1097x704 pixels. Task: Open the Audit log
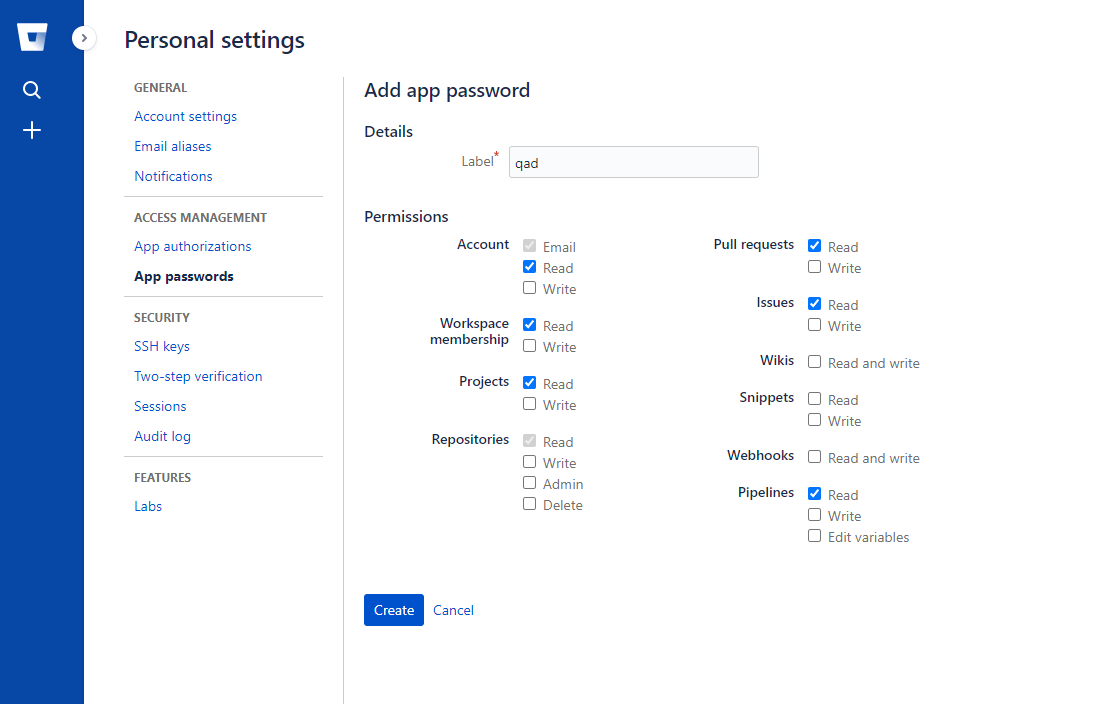coord(162,437)
